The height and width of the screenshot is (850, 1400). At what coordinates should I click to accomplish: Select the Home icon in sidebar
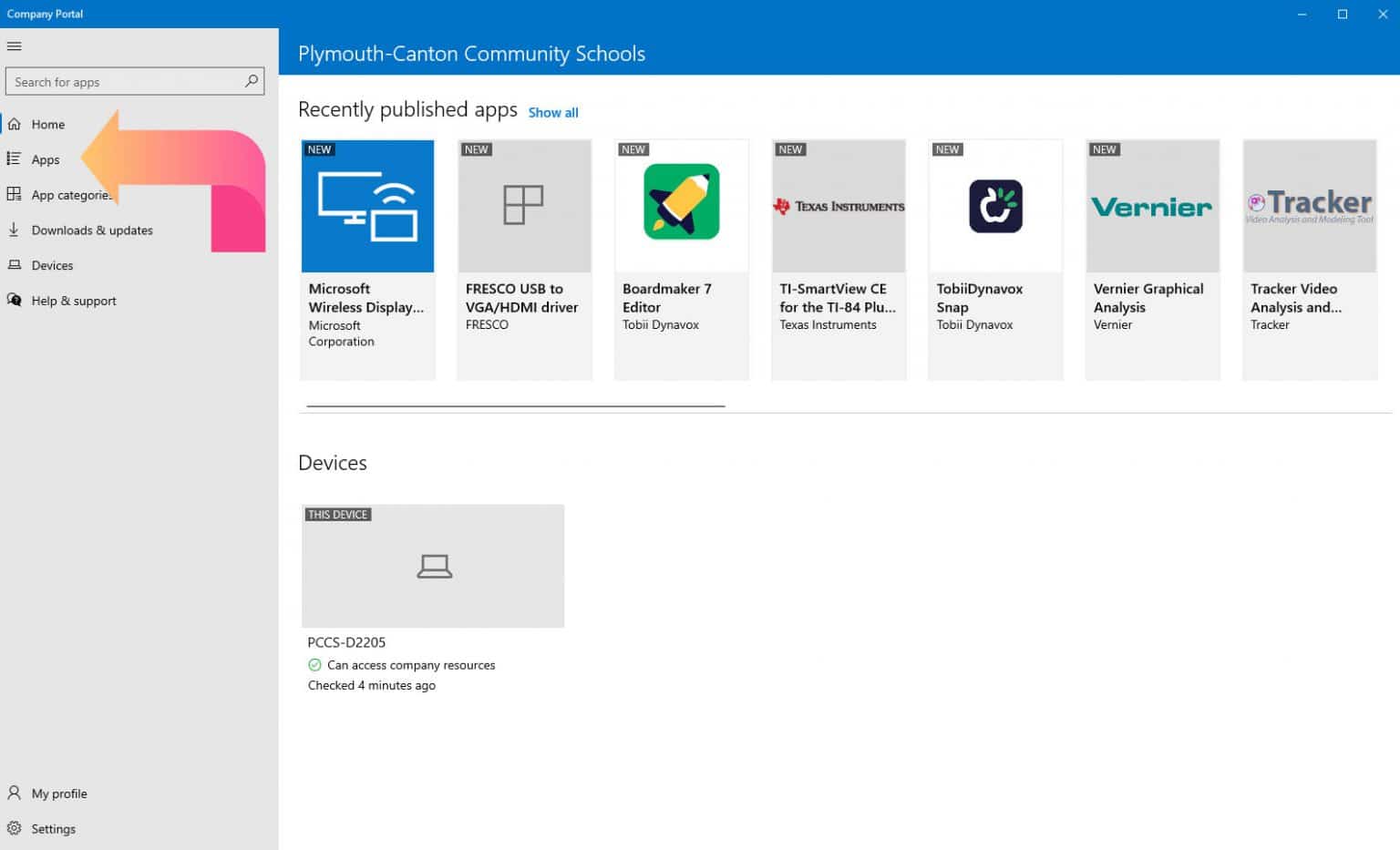15,124
